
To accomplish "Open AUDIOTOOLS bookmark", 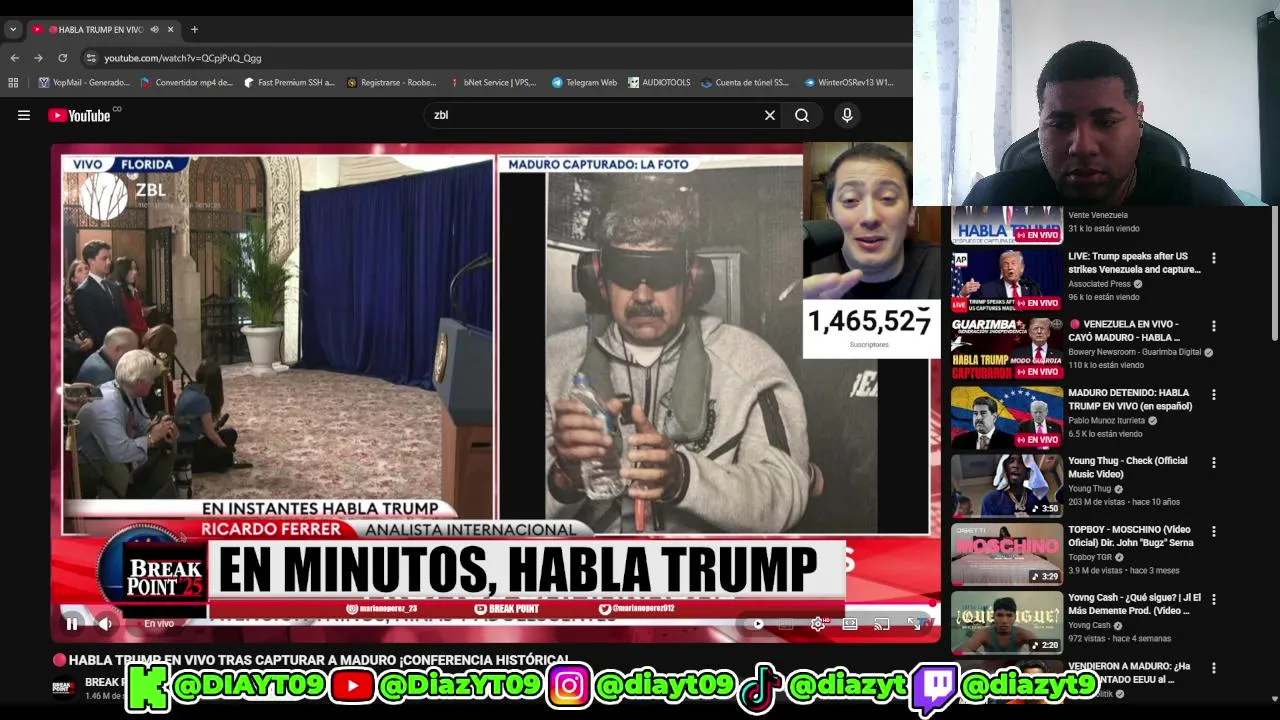I will (x=659, y=83).
